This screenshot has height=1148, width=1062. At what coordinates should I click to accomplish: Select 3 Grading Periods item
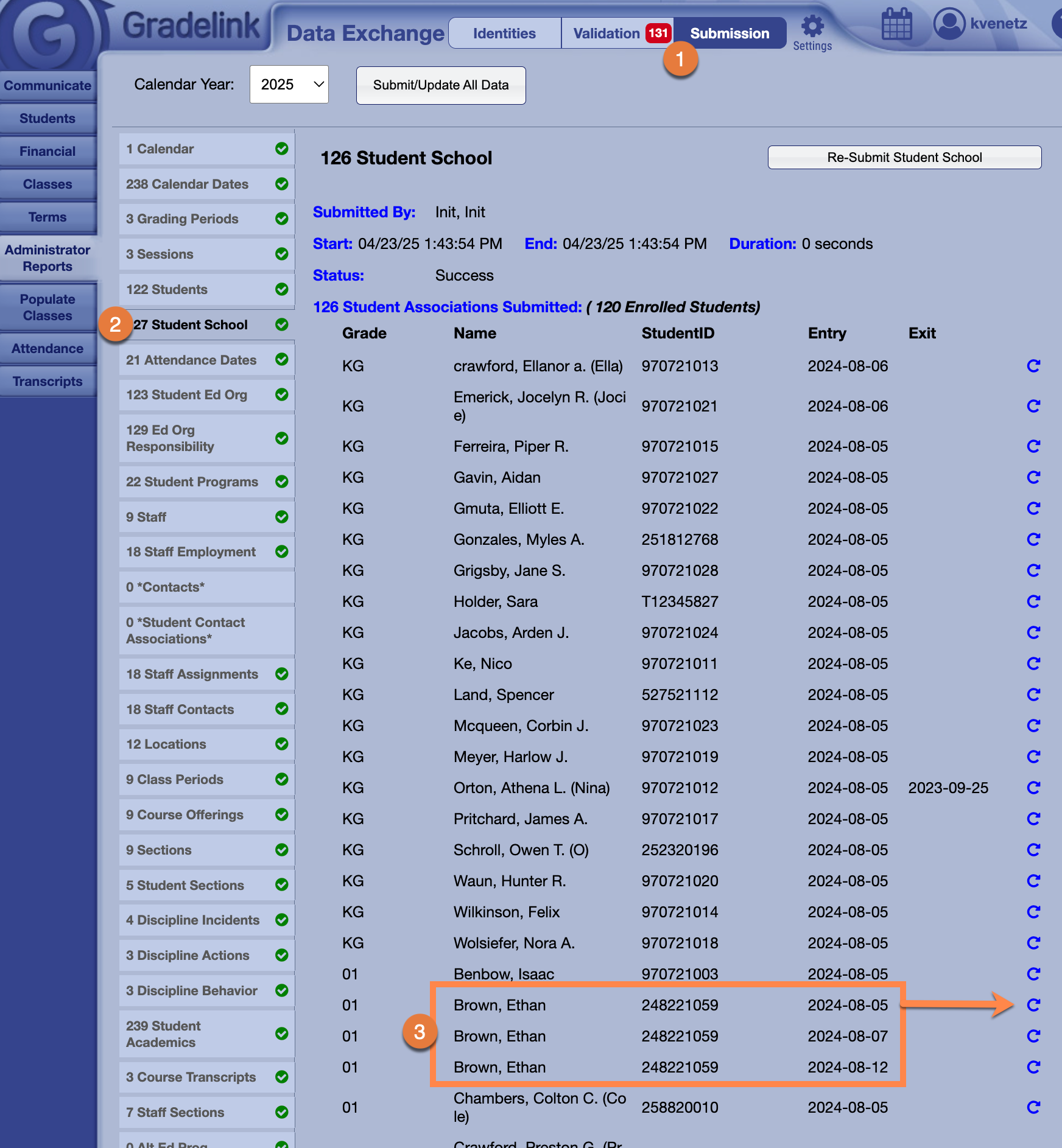pyautogui.click(x=207, y=219)
